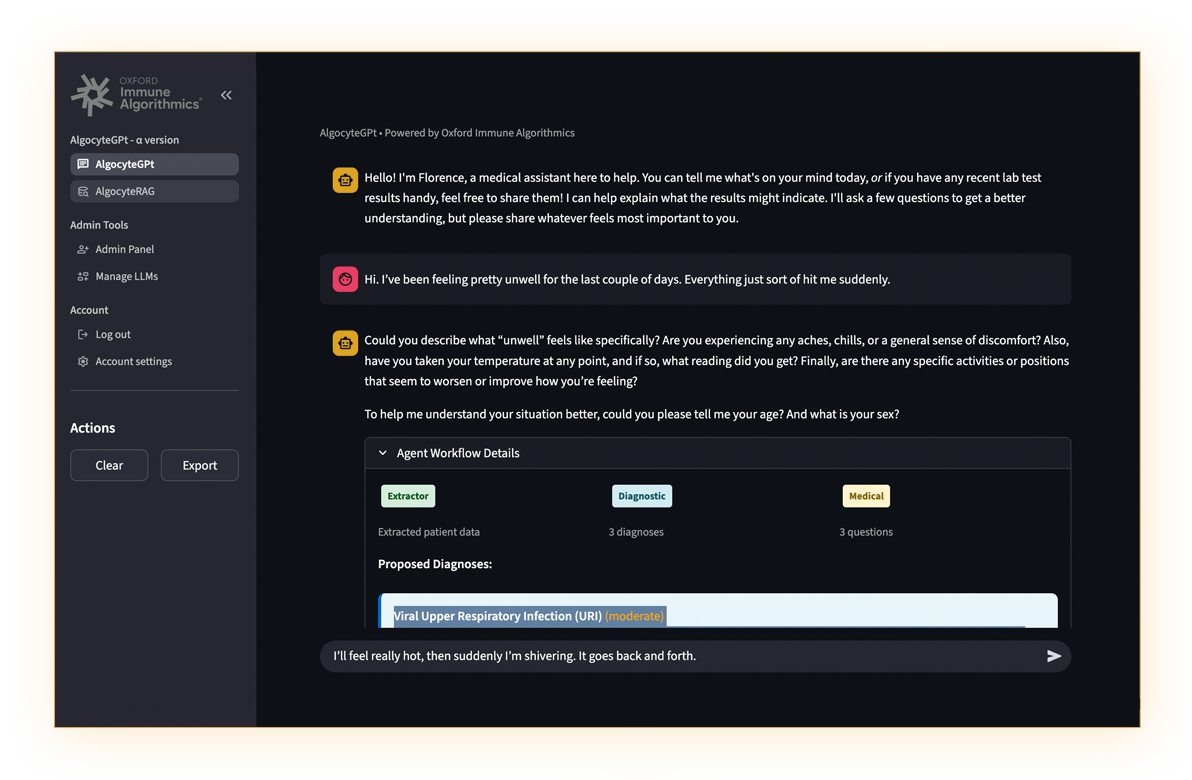Click the AlgocyteRAG database icon
Viewport: 1192px width, 780px height.
[x=83, y=192]
